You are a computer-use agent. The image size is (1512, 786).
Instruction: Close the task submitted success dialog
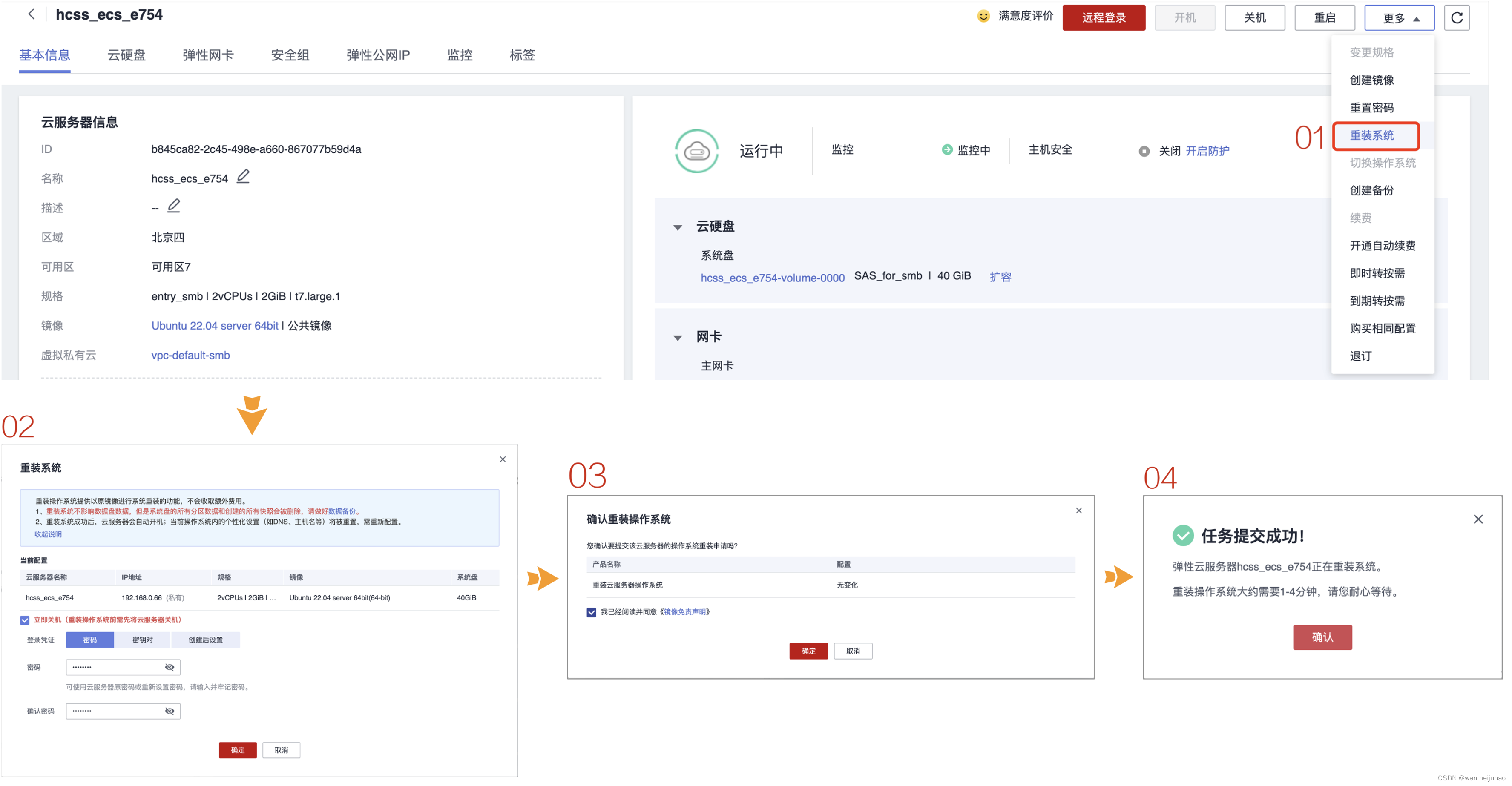tap(1478, 519)
